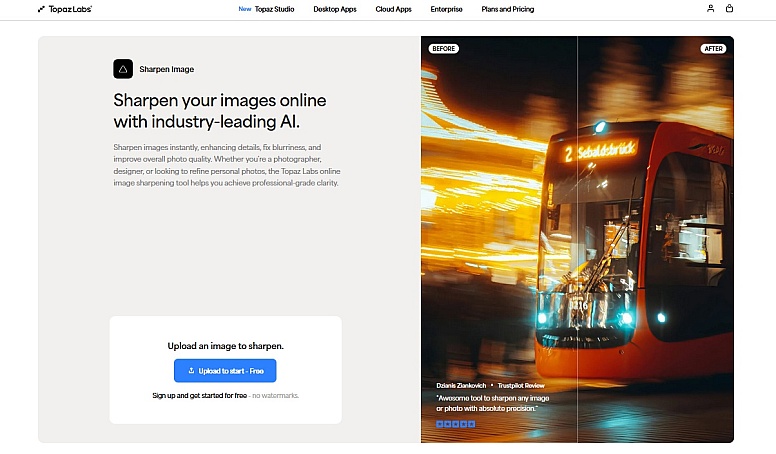Click Upload to start - Free button
Viewport: 776px width, 454px height.
pos(225,371)
